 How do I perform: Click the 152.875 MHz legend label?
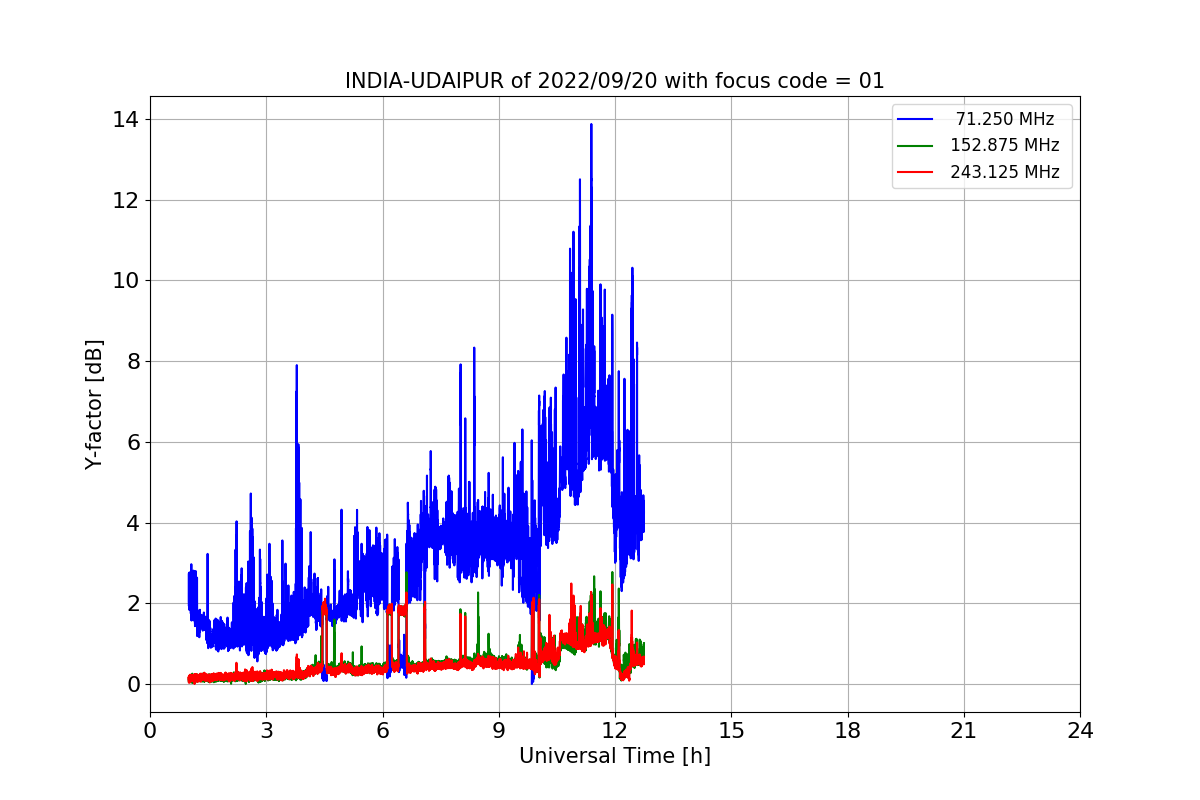1005,145
